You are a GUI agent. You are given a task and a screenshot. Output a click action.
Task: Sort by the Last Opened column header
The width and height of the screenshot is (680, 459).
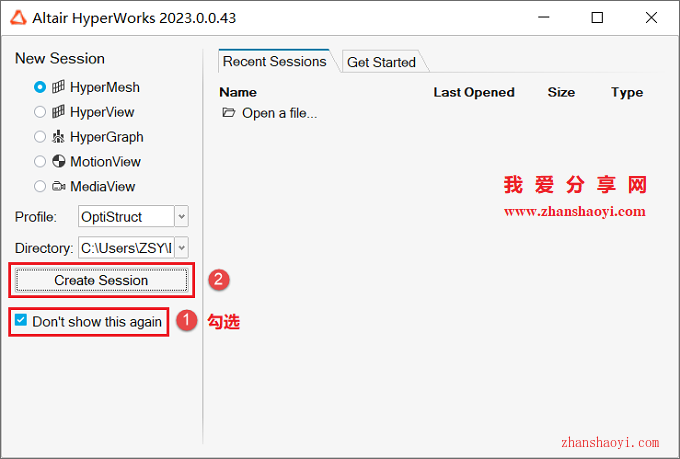(x=474, y=92)
